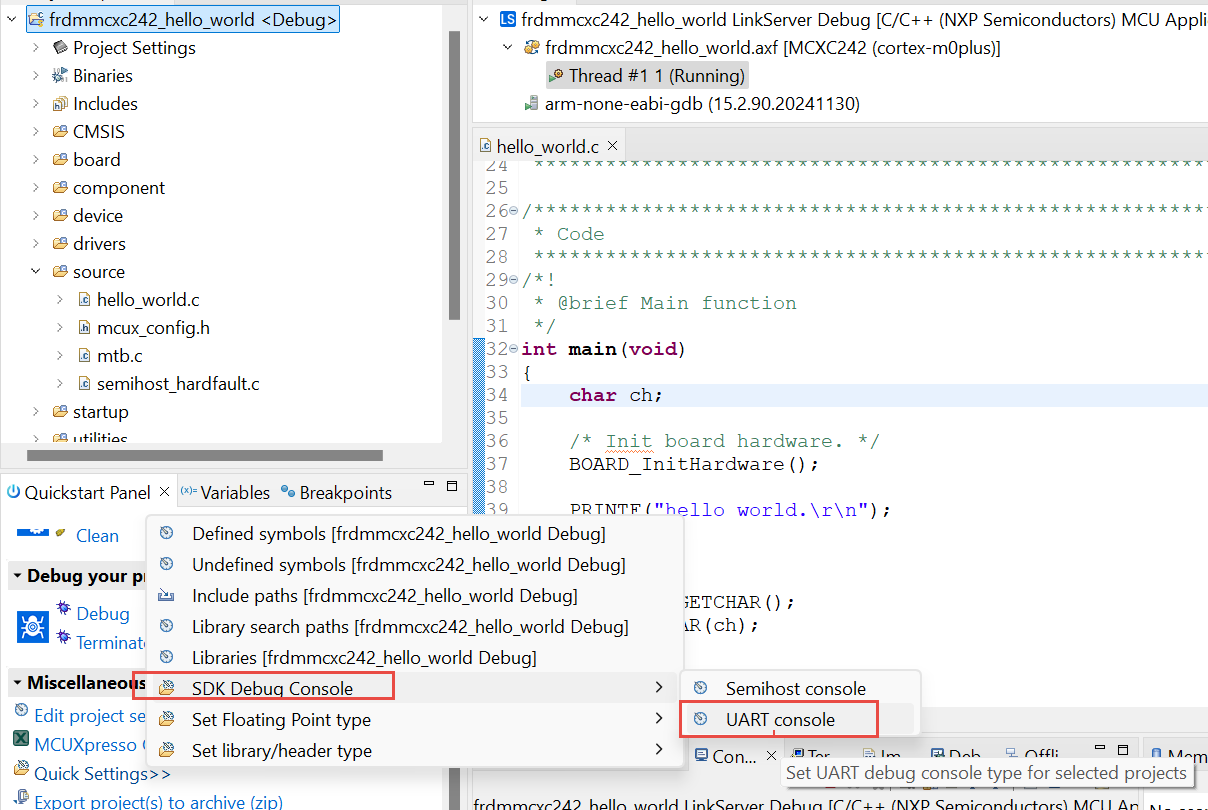Screen dimensions: 1208x810
Task: Close the Quickstart Panel tab
Action: click(165, 492)
